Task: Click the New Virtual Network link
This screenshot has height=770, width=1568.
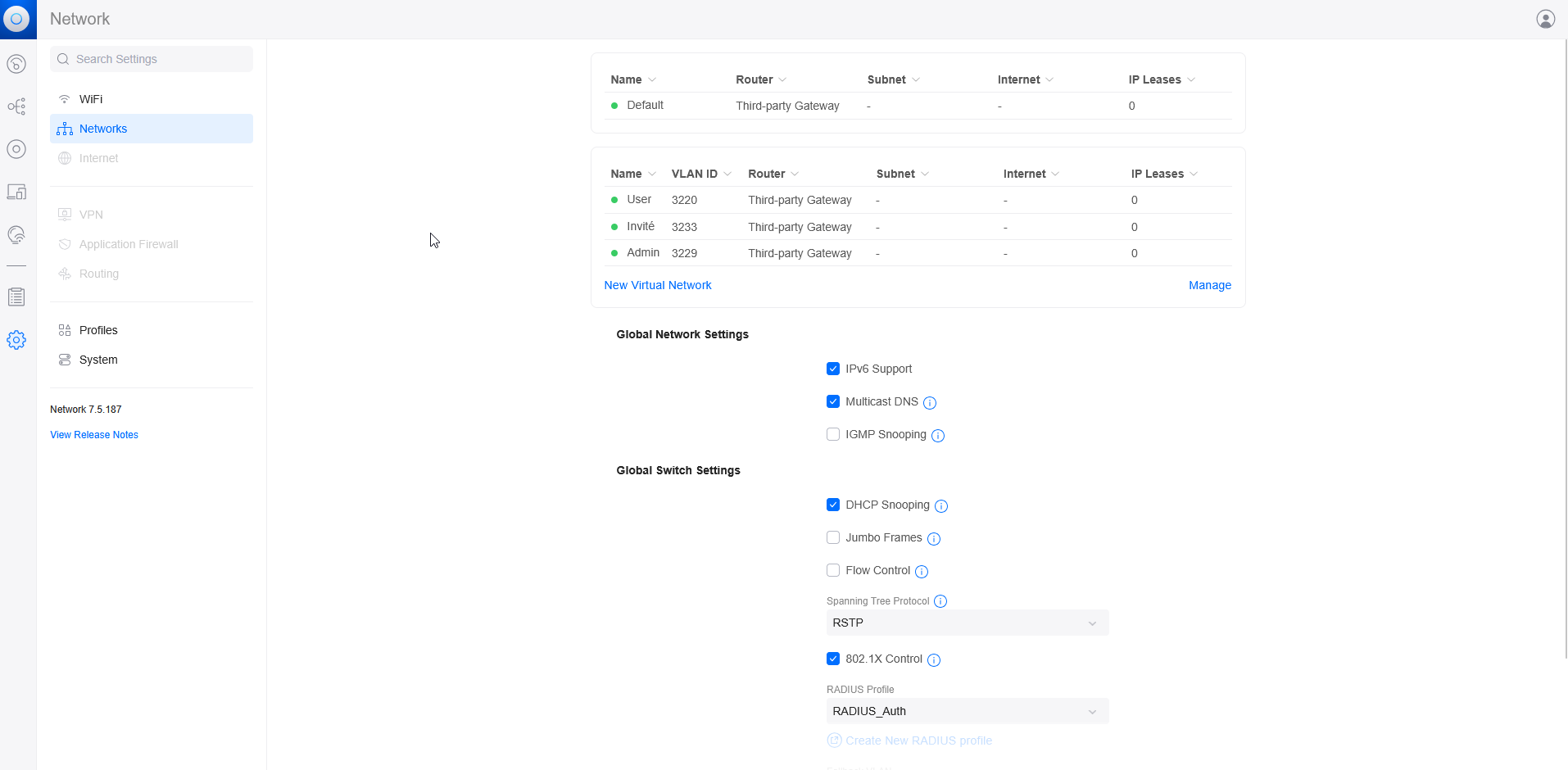Action: point(658,285)
